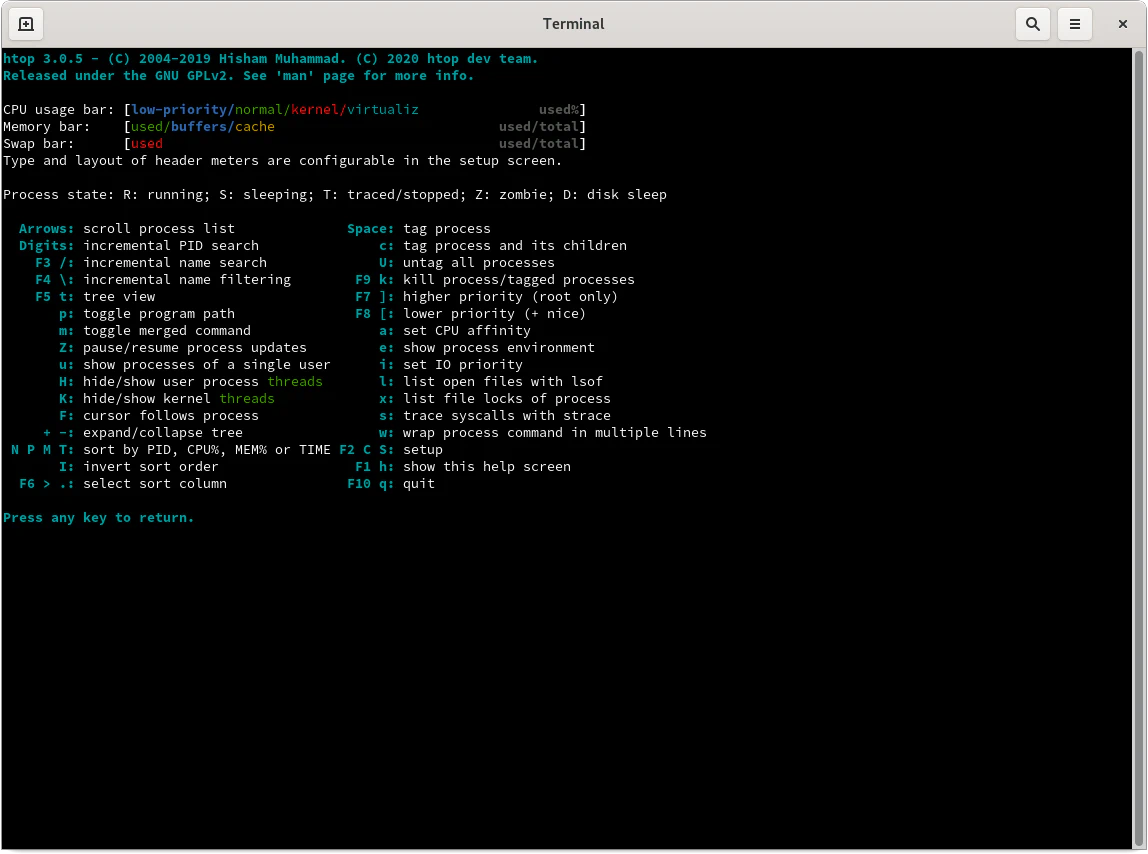Close the Terminal window
The width and height of the screenshot is (1148, 854).
1123,24
